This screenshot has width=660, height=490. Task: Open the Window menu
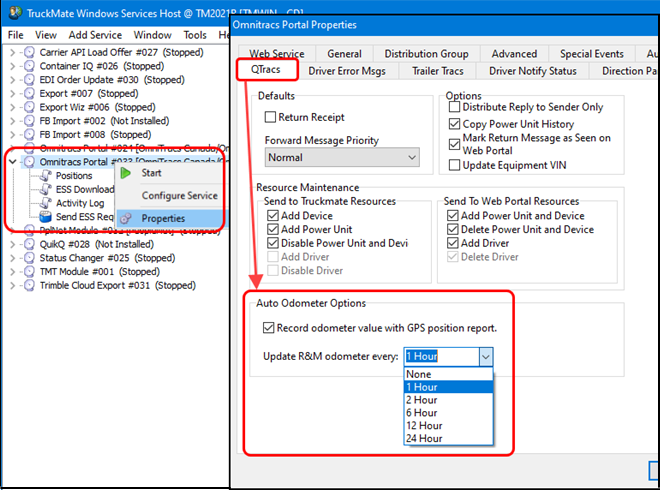(152, 35)
